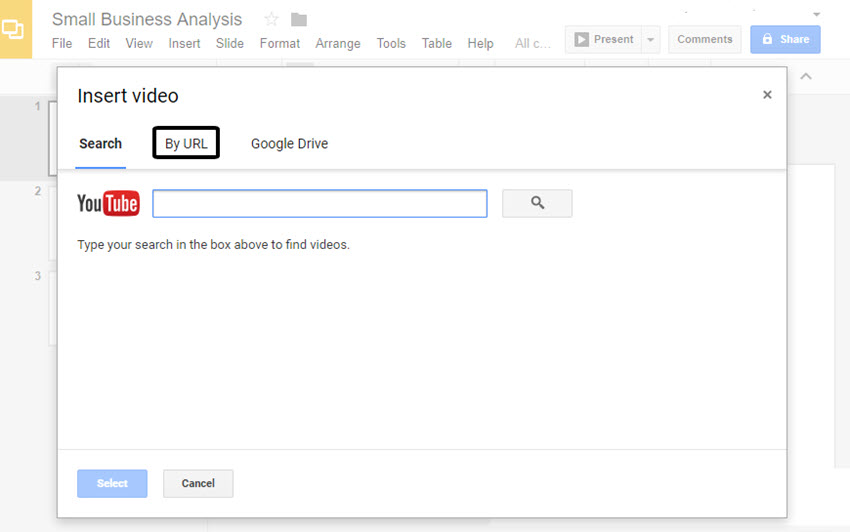Open the File menu
850x532 pixels.
[x=62, y=43]
